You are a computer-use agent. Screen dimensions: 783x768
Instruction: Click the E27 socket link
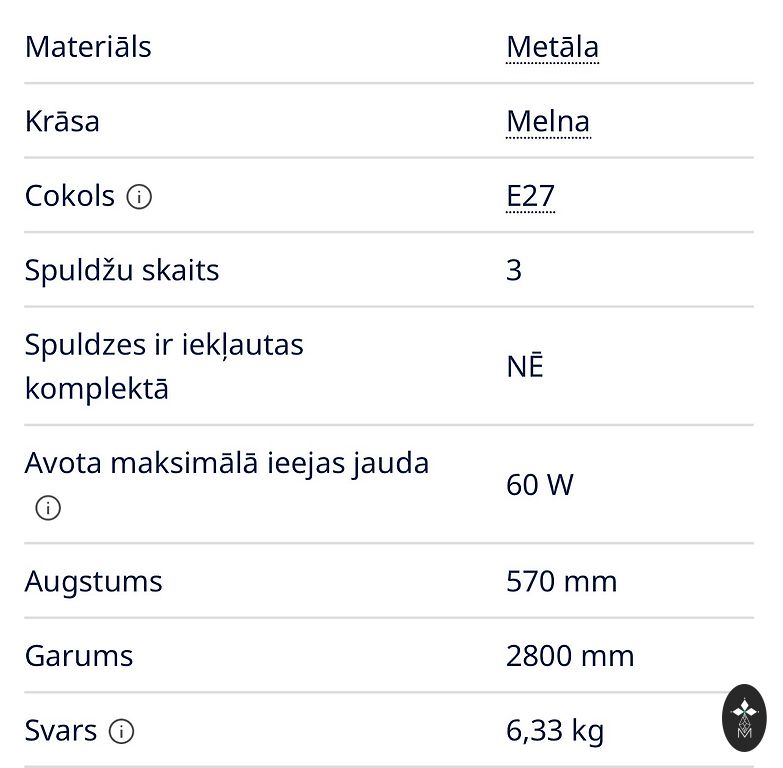[530, 196]
